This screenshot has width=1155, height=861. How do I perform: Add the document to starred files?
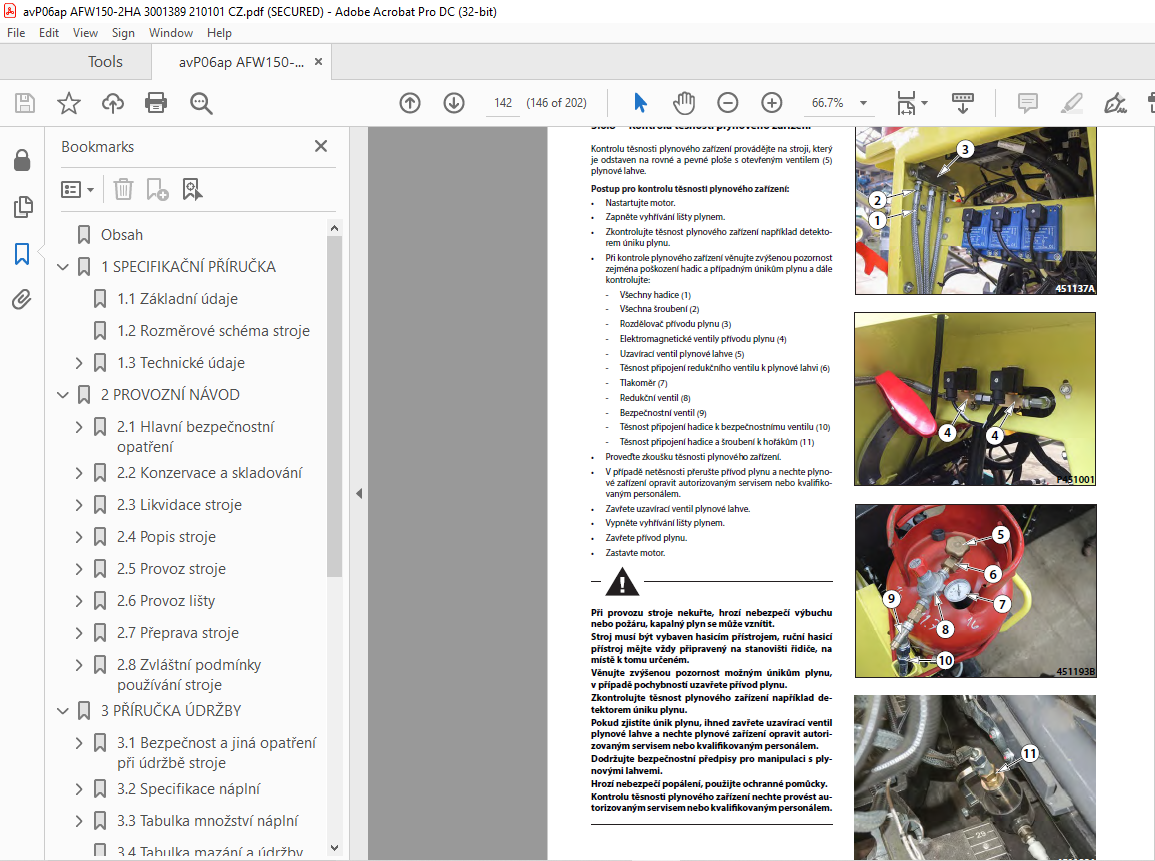point(69,103)
